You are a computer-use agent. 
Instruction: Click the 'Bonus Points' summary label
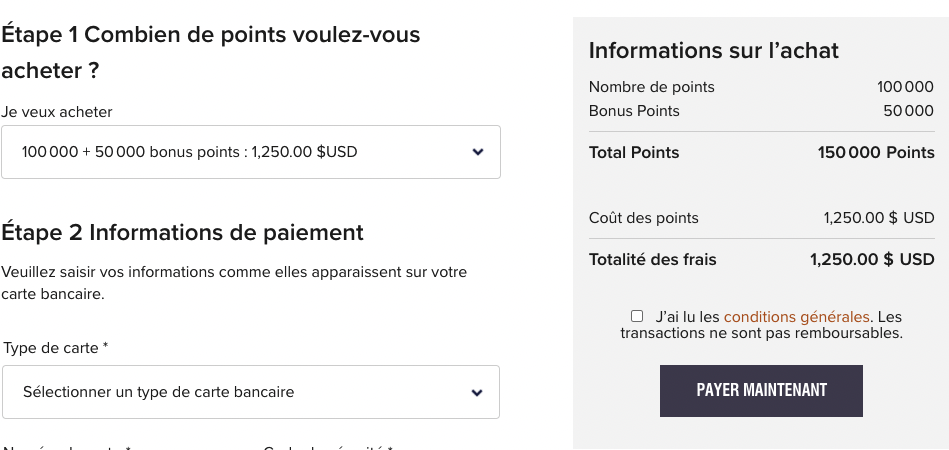[x=634, y=111]
